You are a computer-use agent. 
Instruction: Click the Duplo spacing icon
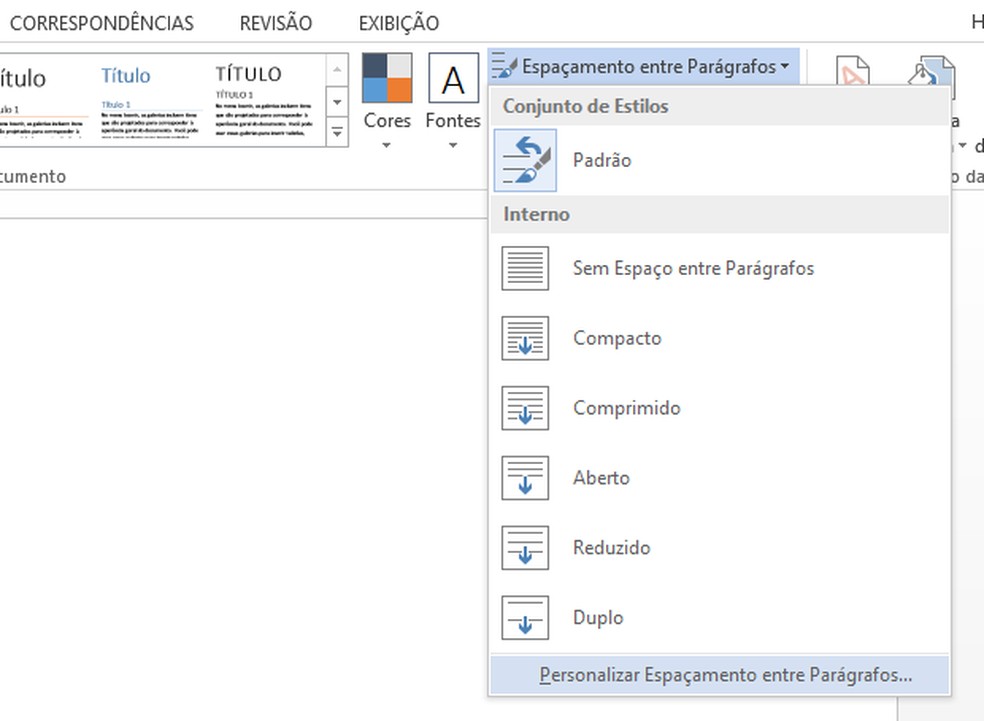(525, 617)
